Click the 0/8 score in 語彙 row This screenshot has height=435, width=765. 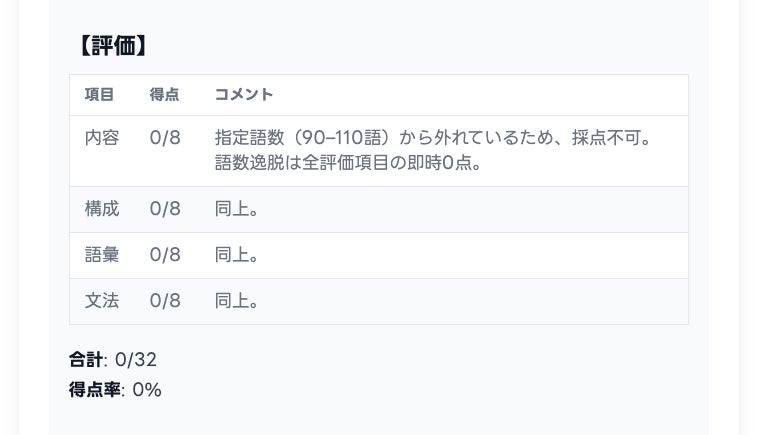pyautogui.click(x=165, y=255)
